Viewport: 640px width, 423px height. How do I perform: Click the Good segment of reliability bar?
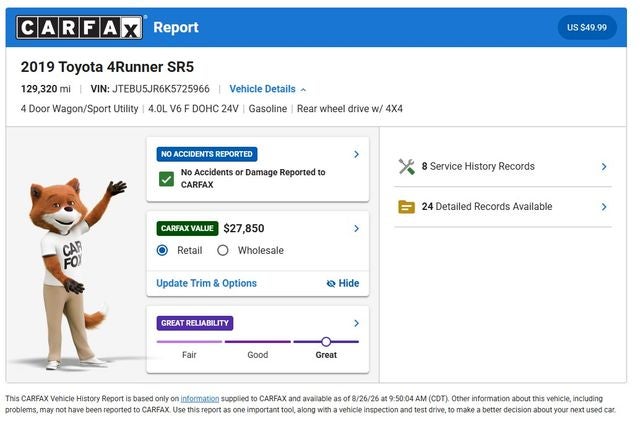pyautogui.click(x=258, y=342)
